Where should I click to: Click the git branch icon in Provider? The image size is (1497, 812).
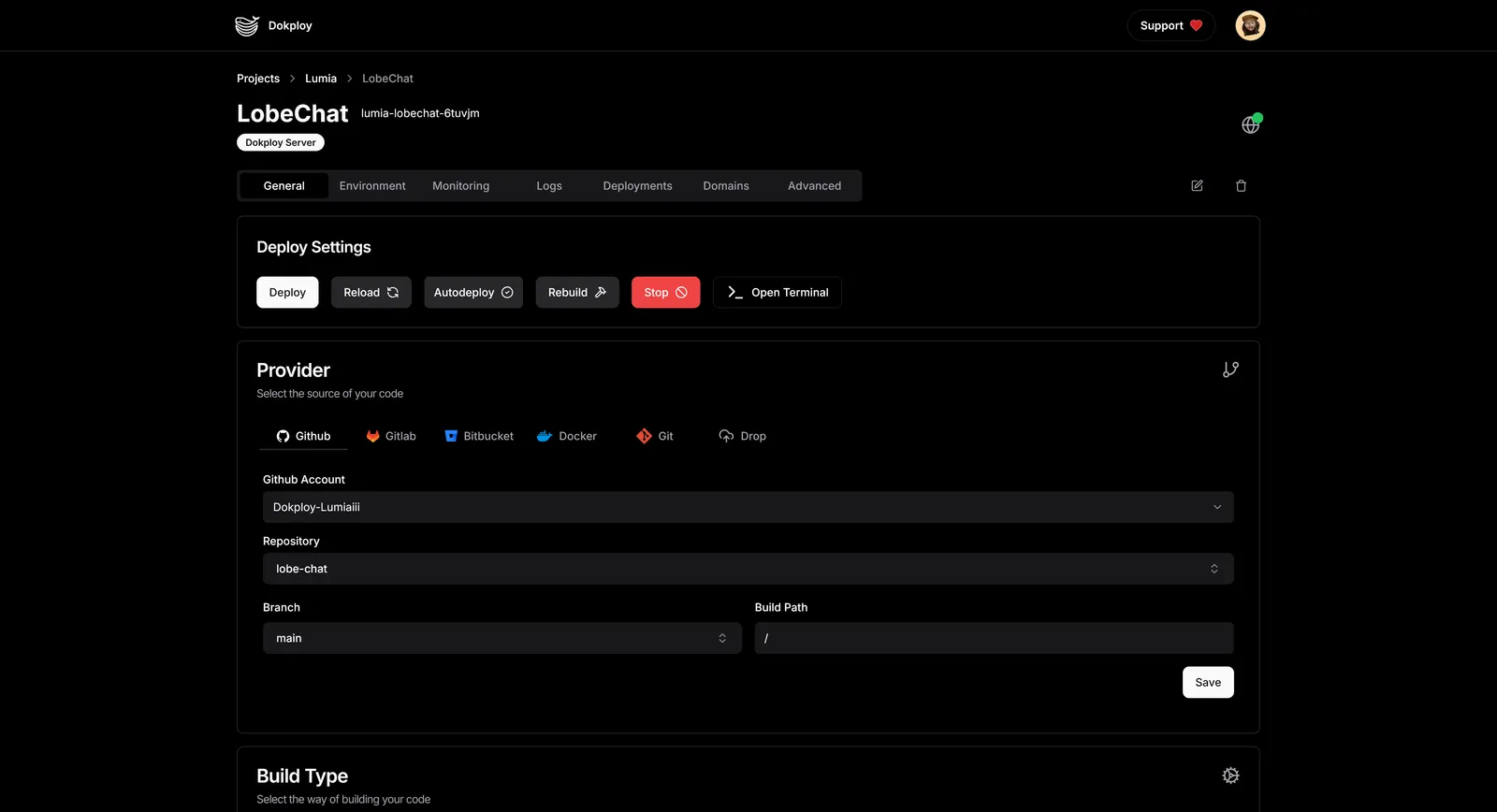(1230, 370)
